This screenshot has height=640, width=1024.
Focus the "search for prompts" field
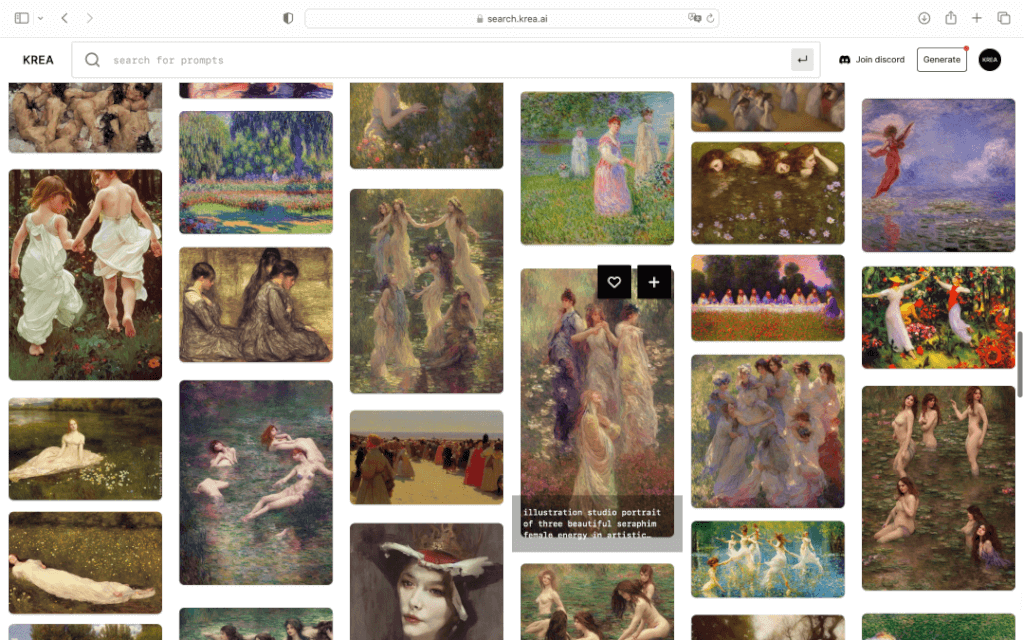(446, 60)
